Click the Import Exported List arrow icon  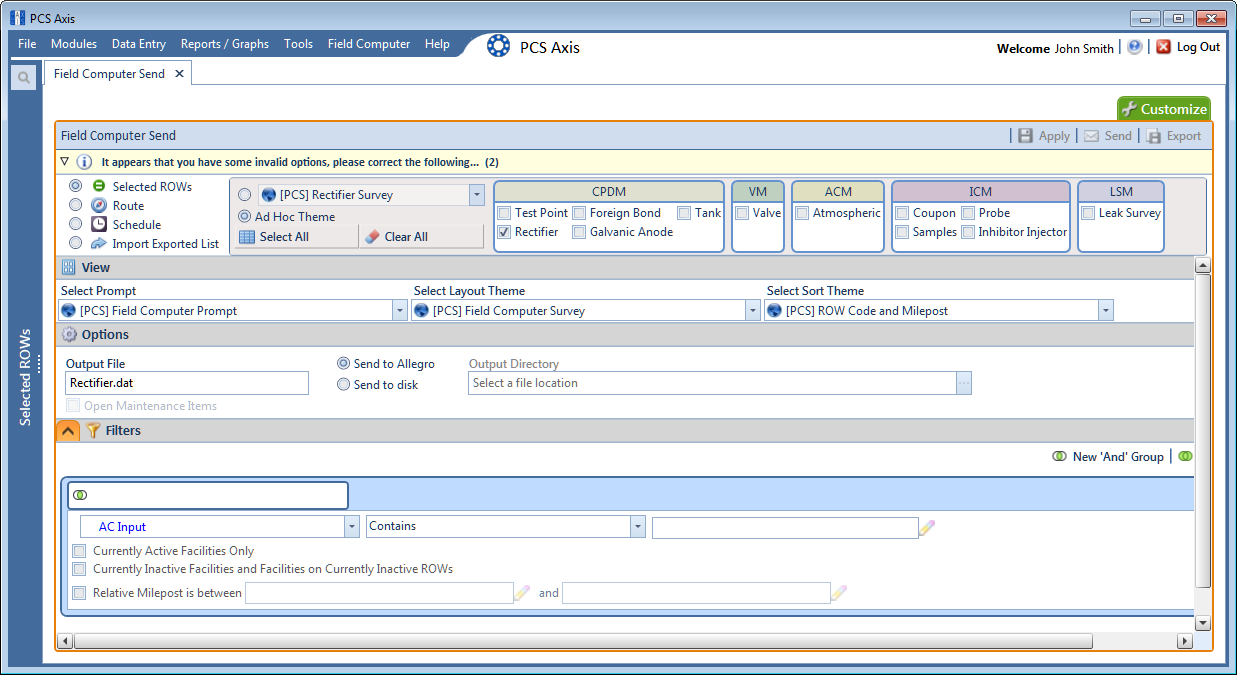click(99, 243)
